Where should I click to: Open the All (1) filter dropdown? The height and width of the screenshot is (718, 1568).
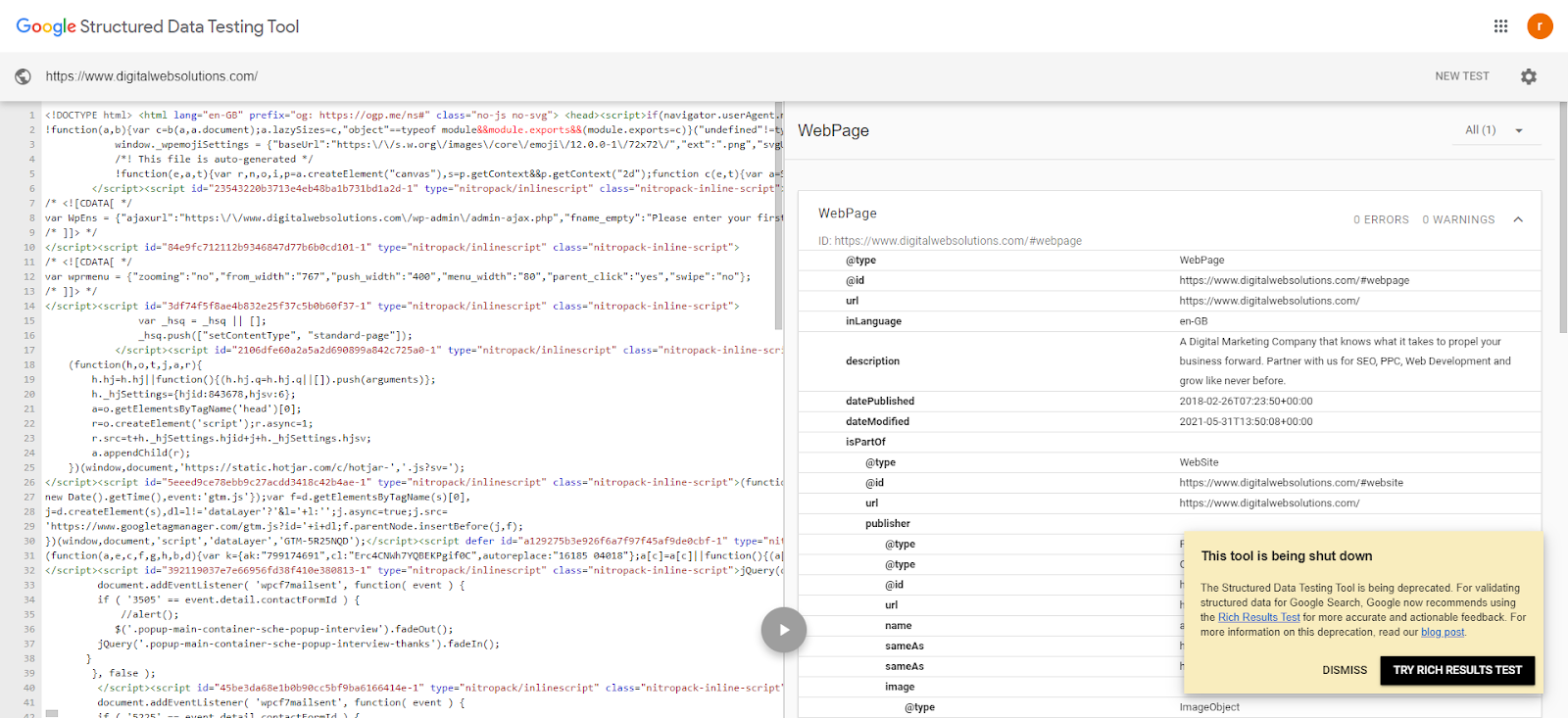[x=1494, y=130]
